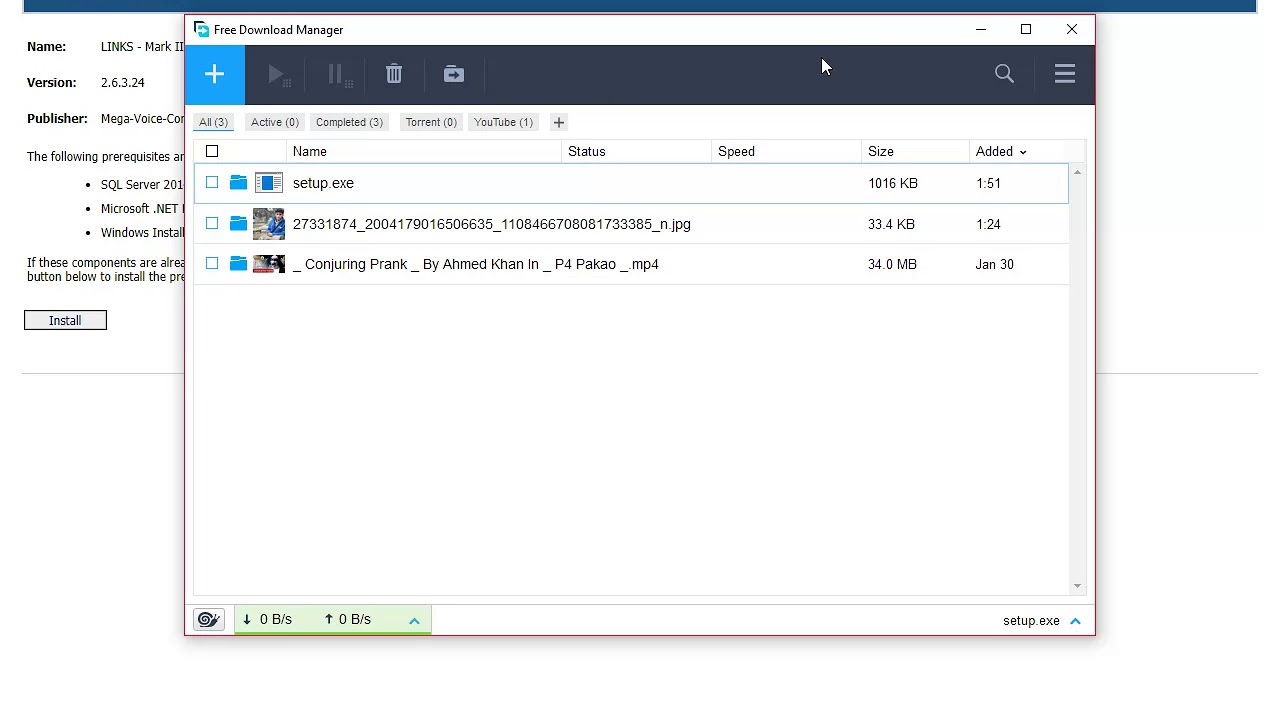Select the setup.exe file name

click(x=323, y=183)
